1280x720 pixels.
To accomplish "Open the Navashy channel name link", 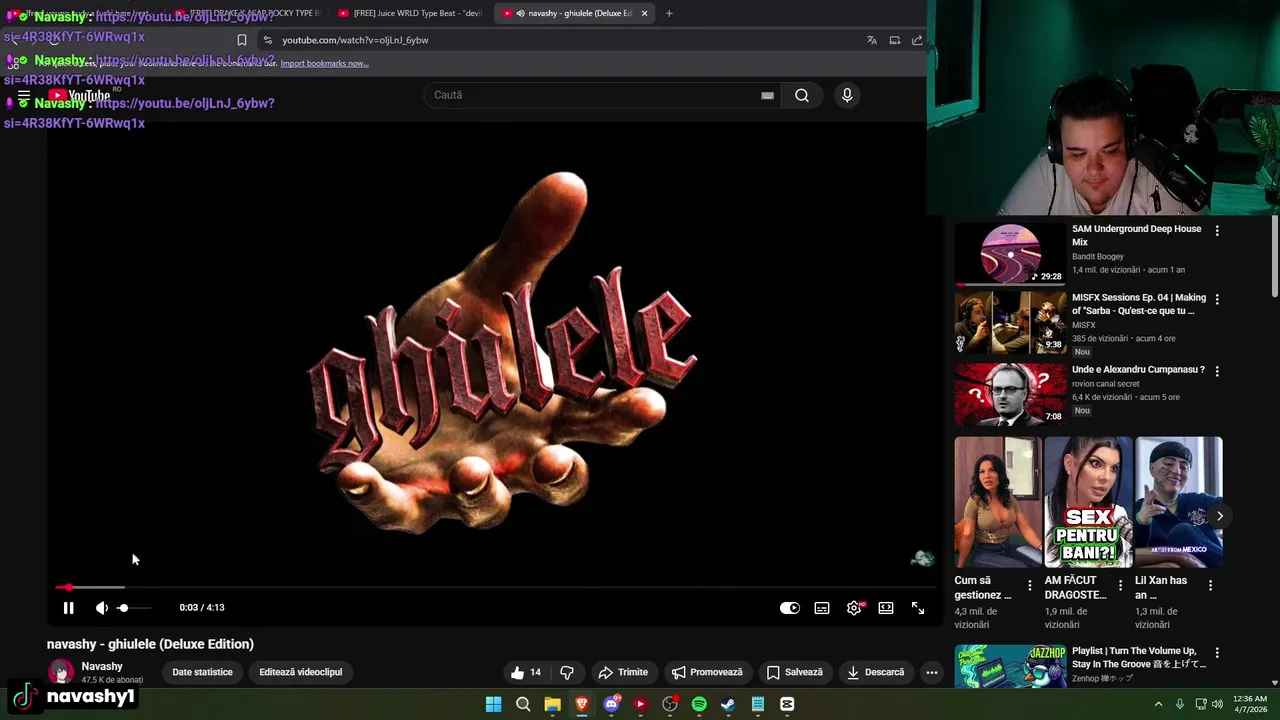I will pos(102,666).
